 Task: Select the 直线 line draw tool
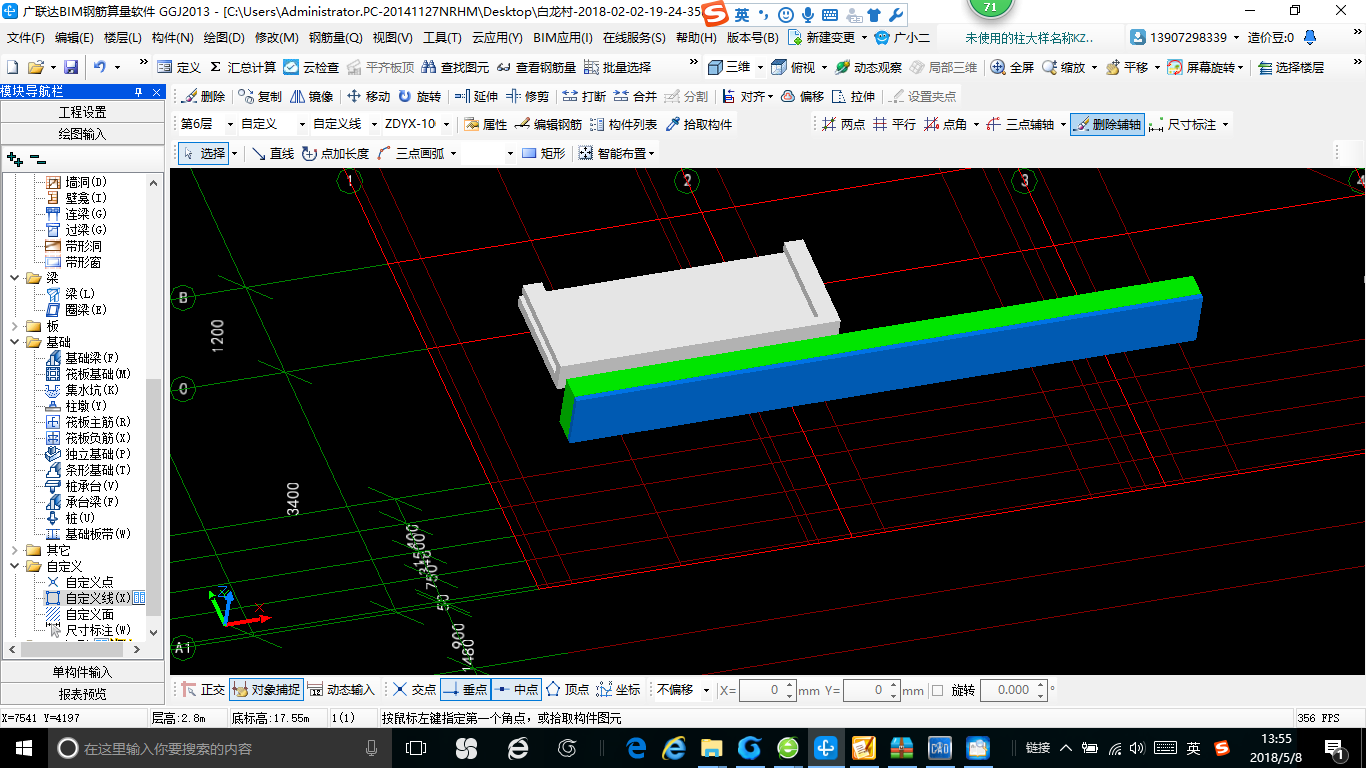(273, 154)
